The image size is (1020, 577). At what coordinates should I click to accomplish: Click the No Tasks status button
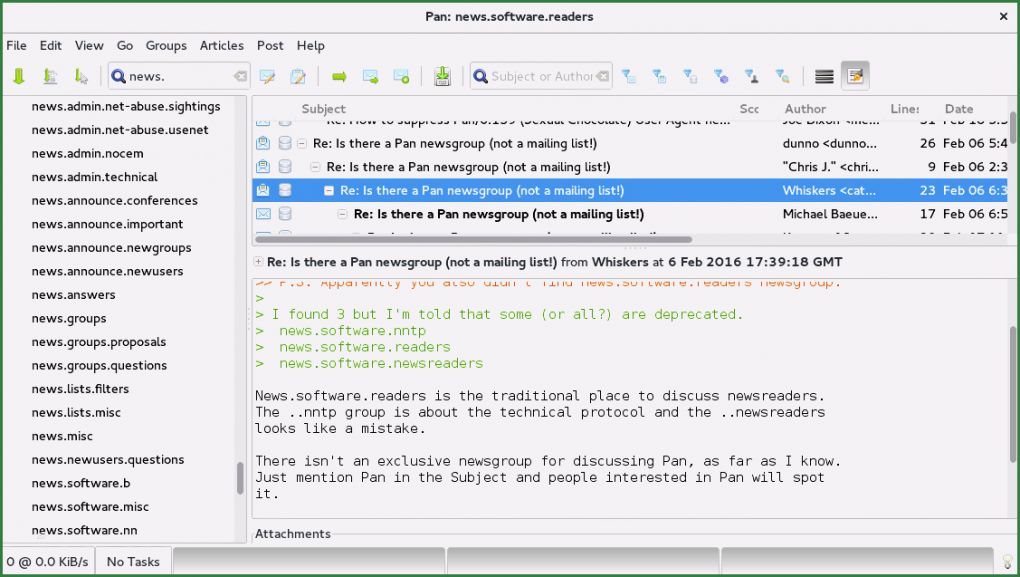tap(133, 561)
